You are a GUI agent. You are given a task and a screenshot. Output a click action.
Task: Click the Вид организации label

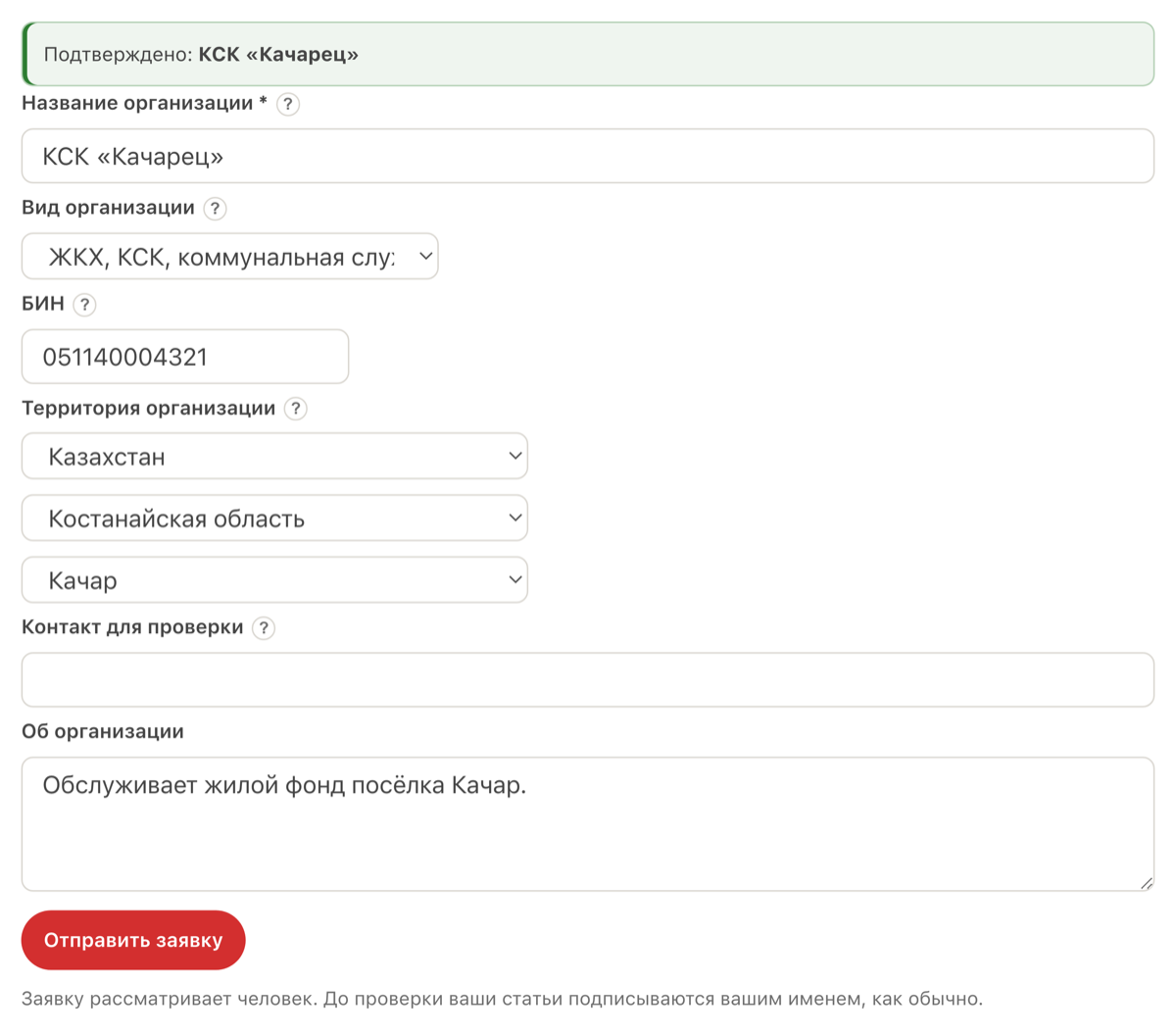[108, 208]
